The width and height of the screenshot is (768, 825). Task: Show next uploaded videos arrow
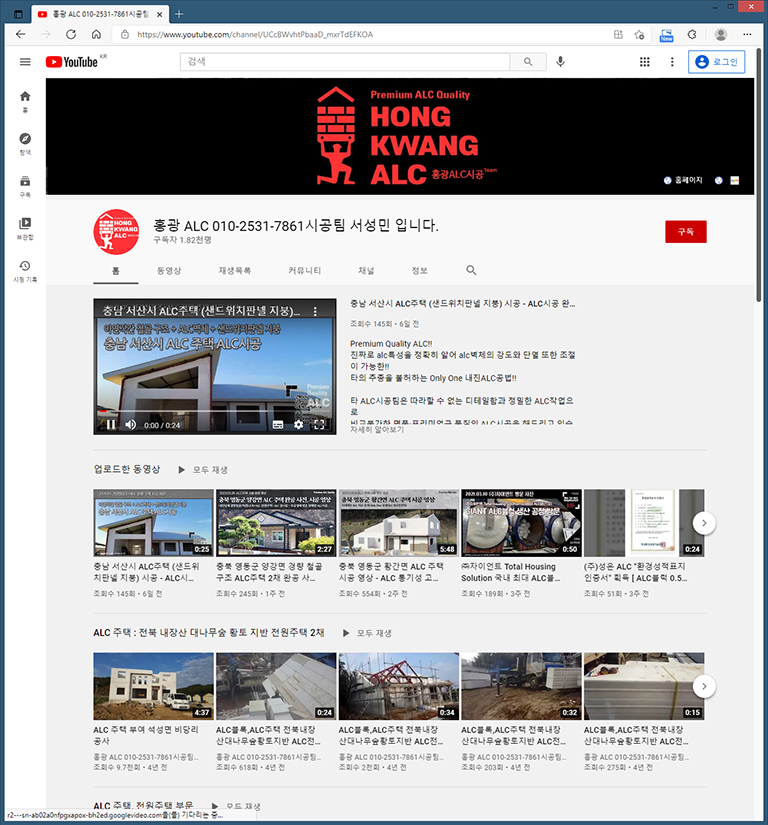704,523
